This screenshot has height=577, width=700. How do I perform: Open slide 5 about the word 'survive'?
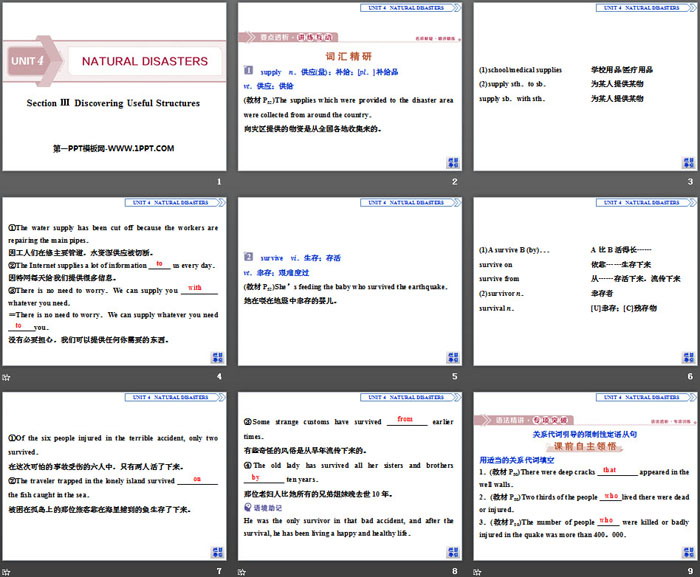pos(348,282)
